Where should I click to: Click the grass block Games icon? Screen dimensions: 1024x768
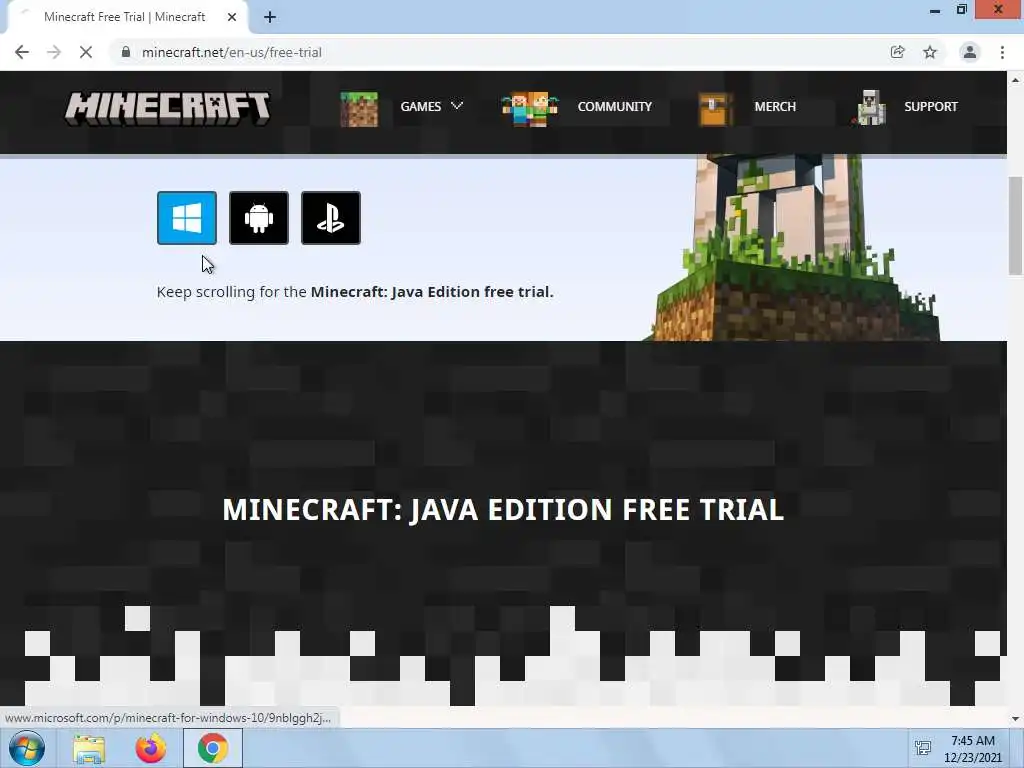(359, 109)
